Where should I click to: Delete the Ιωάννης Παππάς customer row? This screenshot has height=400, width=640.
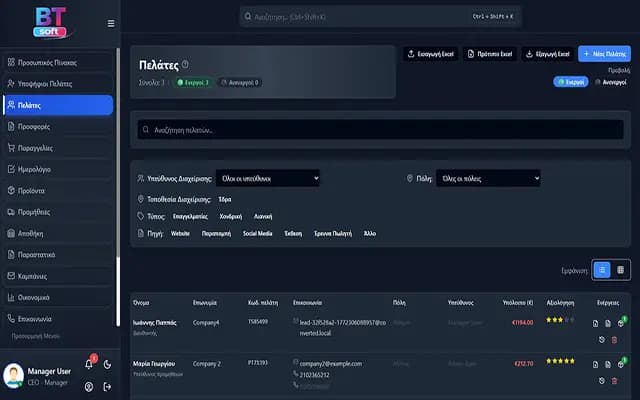click(614, 340)
